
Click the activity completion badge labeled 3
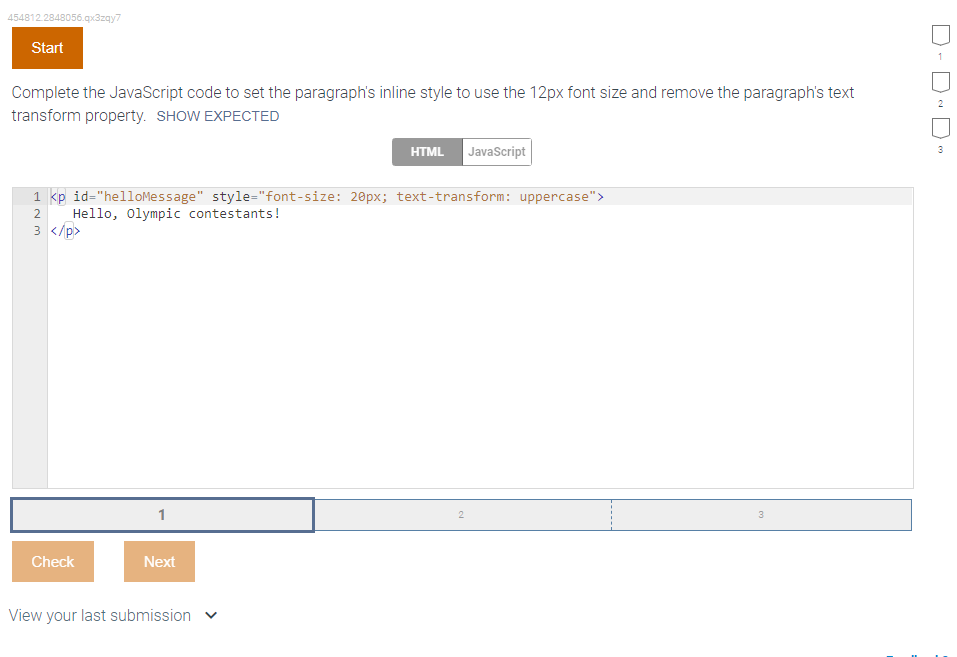pos(939,126)
